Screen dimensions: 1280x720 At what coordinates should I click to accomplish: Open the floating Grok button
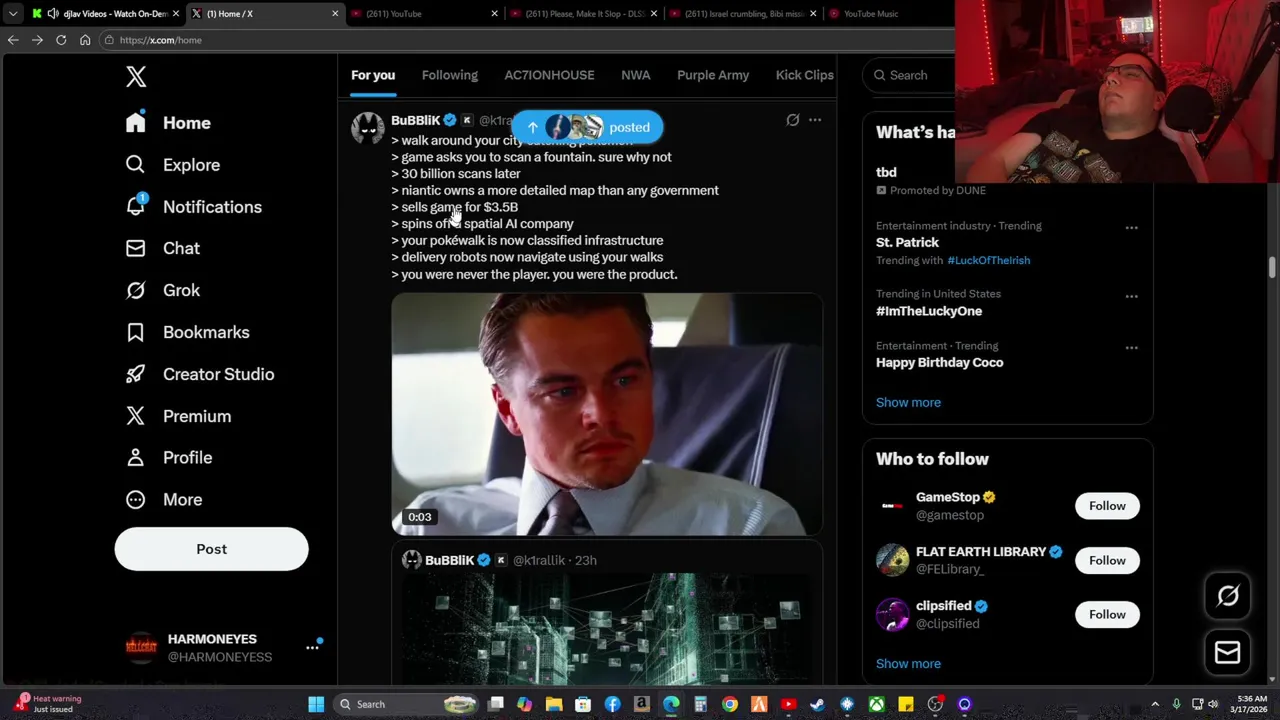coord(1228,596)
